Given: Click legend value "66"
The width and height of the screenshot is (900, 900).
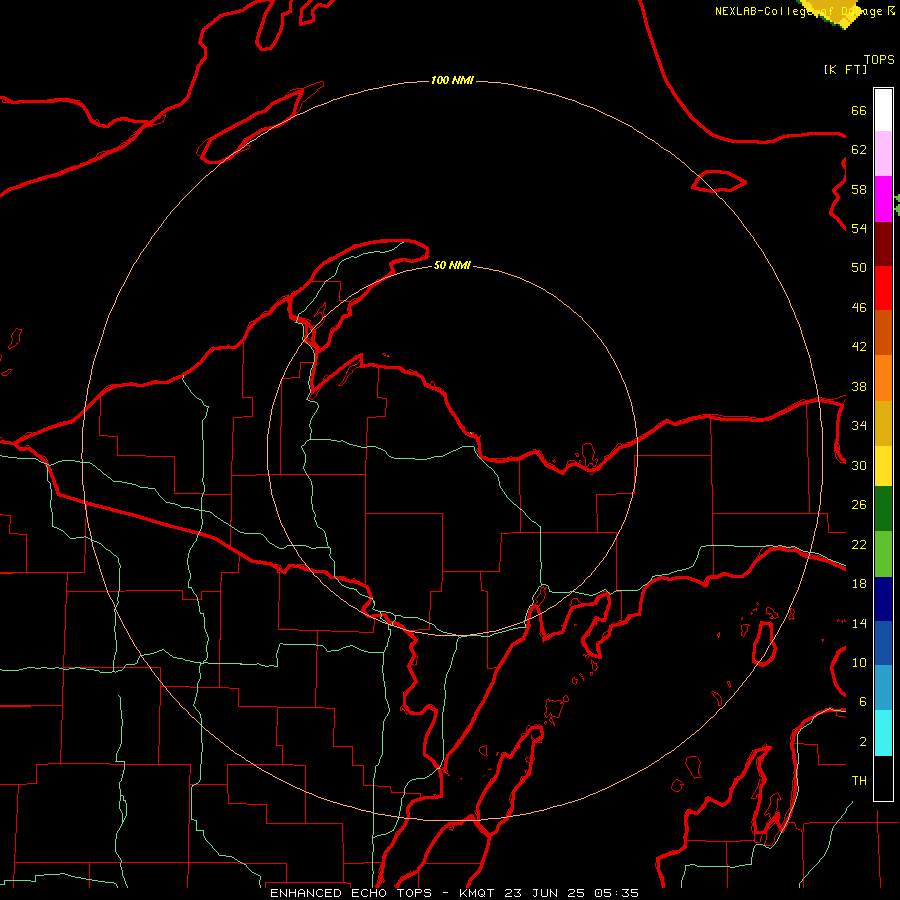Looking at the screenshot, I should pos(859,110).
